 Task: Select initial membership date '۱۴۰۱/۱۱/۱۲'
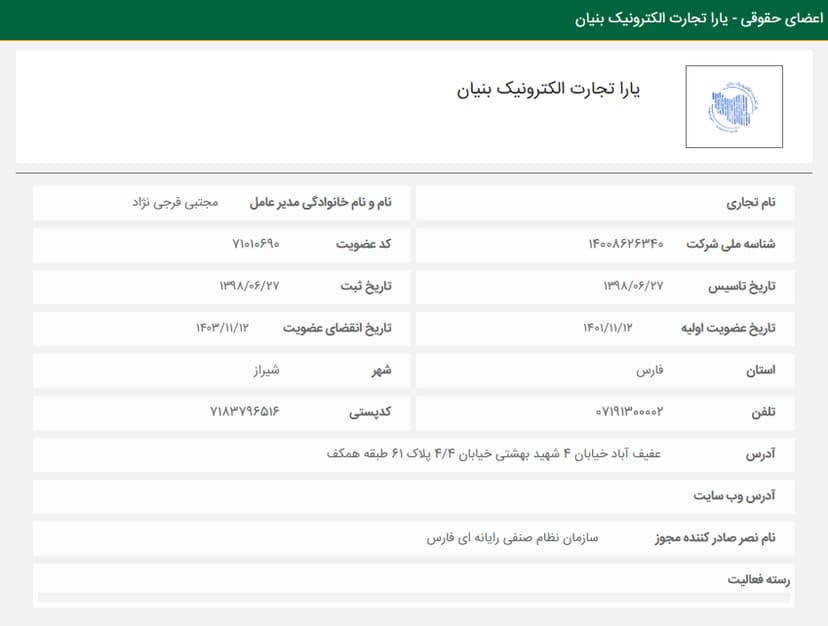point(608,328)
